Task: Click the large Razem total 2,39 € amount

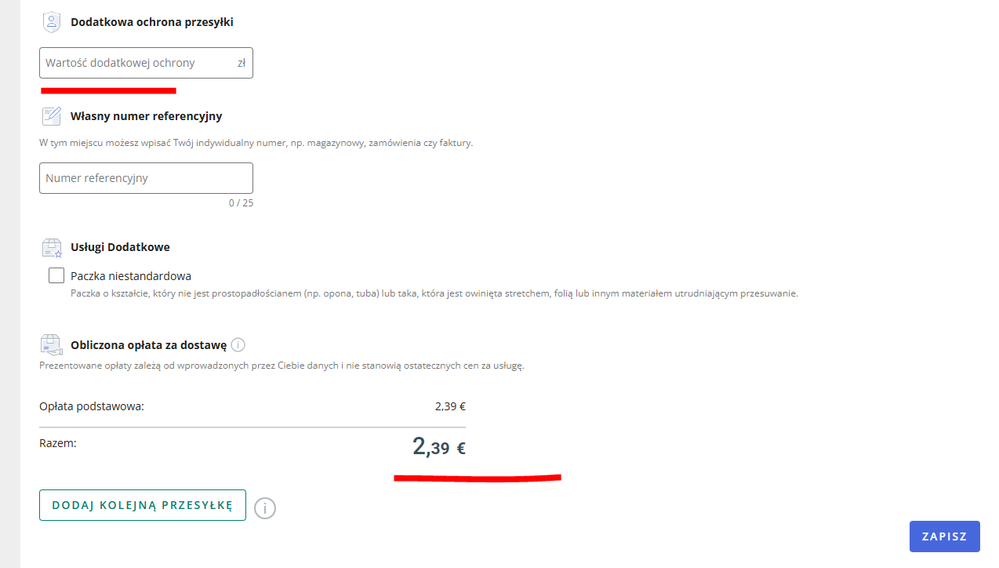Action: (438, 447)
